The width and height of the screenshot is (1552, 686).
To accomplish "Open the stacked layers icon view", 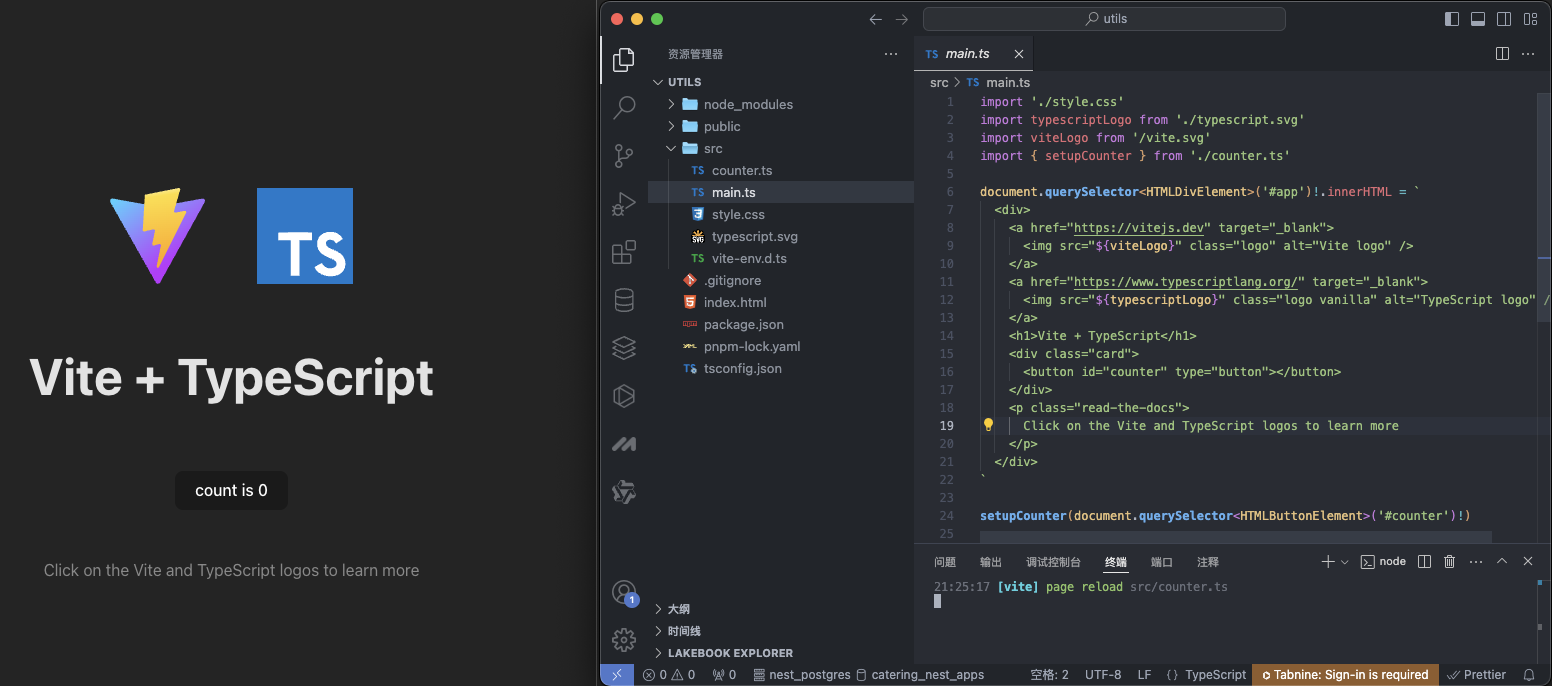I will pyautogui.click(x=624, y=348).
